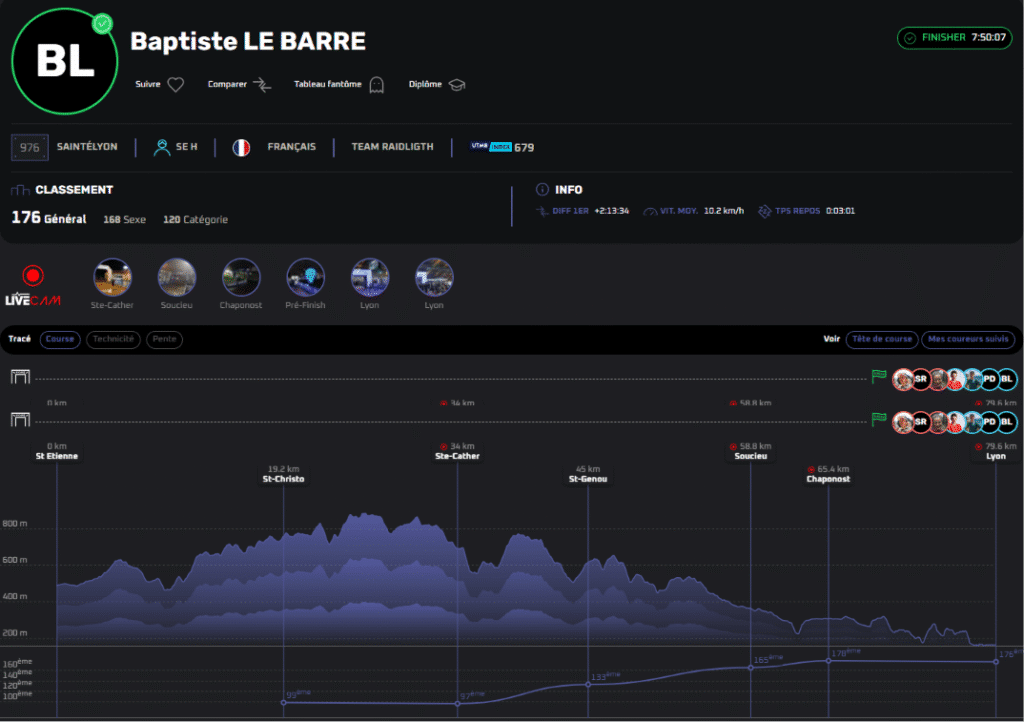Click the Tableau fantôme ghost icon
Screen dimensions: 1024x722
pyautogui.click(x=377, y=85)
